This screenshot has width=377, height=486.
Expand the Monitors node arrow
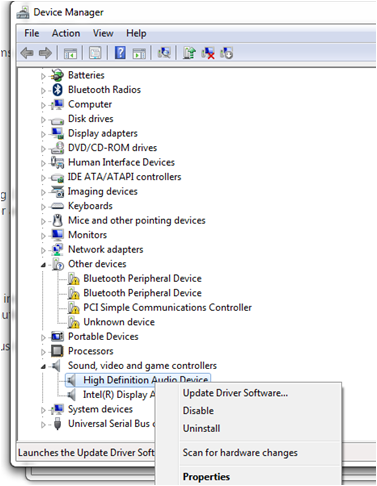43,235
